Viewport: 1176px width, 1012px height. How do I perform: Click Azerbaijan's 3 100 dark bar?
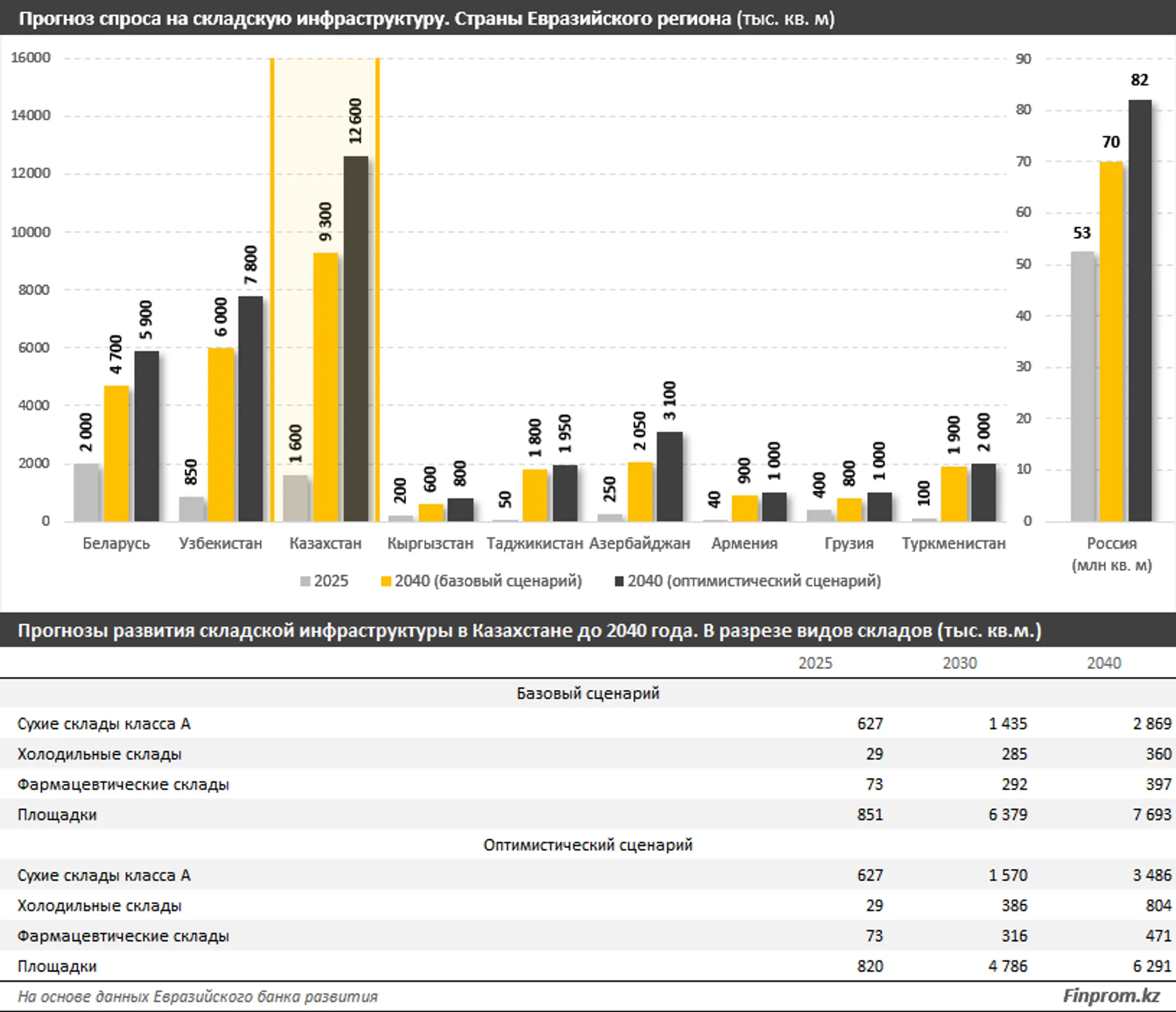(x=670, y=477)
